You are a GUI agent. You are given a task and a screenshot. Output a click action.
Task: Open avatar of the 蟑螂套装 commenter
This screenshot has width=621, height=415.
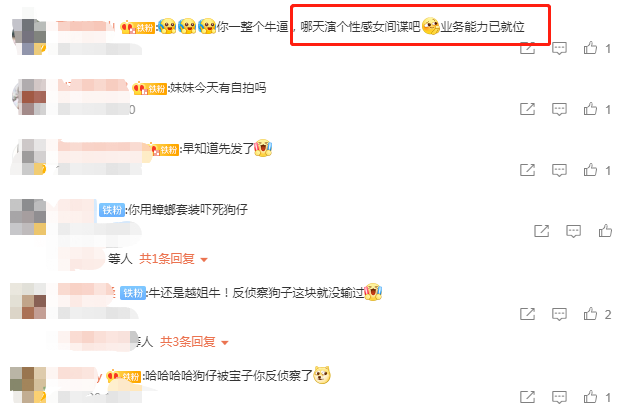point(28,217)
